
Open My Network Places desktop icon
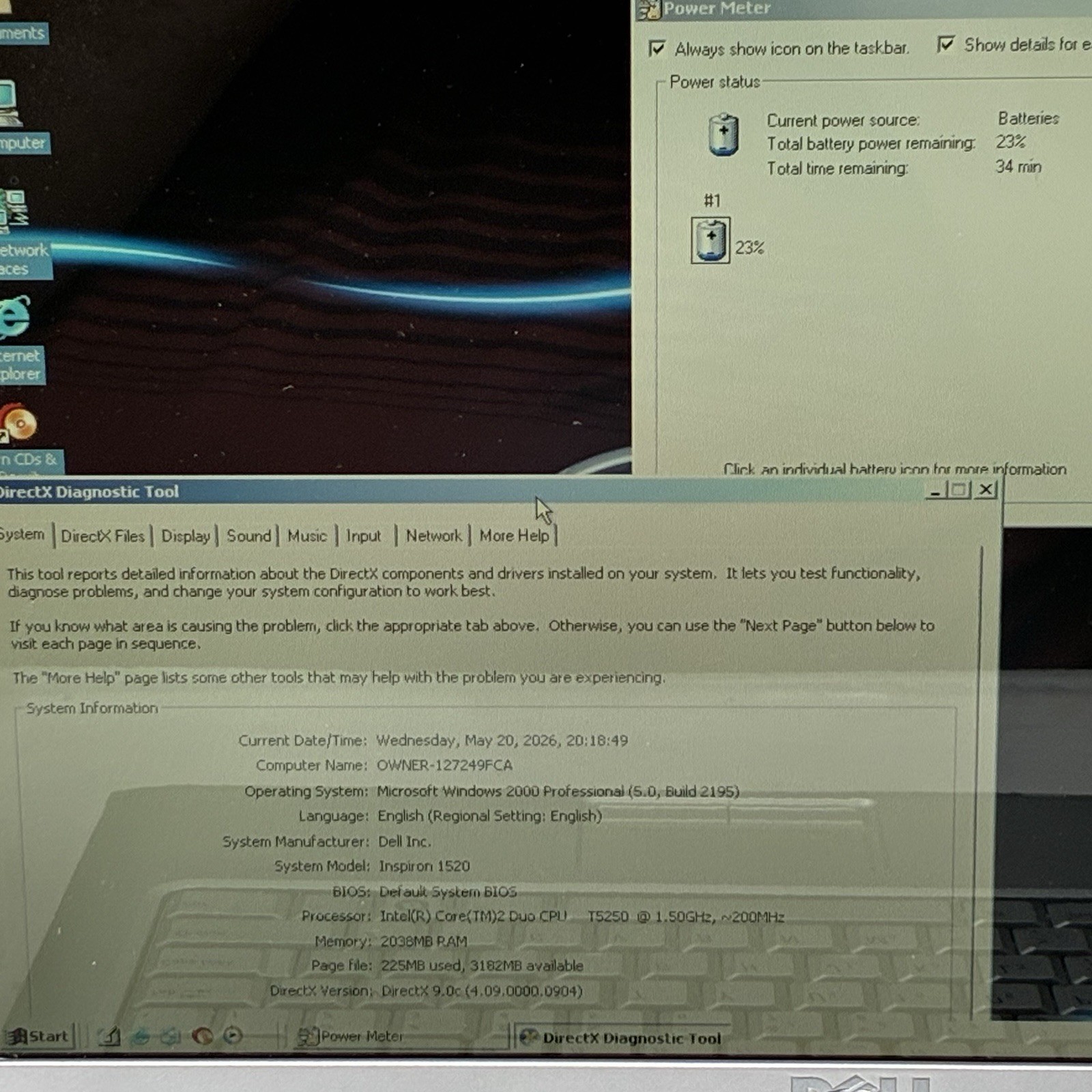coord(14,211)
